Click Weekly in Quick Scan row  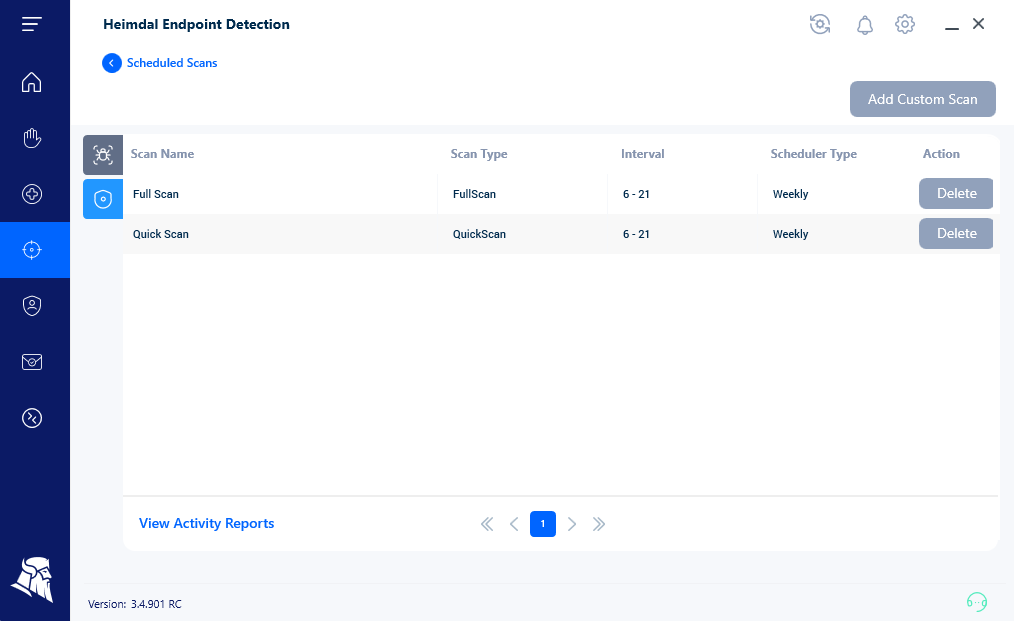point(790,234)
